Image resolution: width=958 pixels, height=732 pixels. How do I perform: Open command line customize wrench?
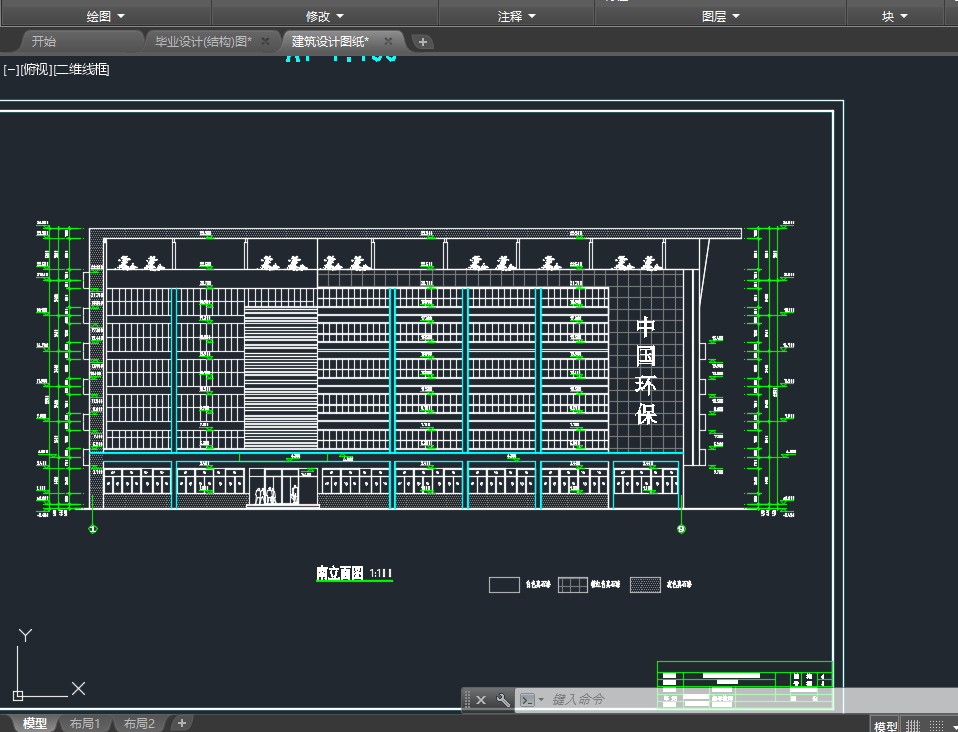coord(503,700)
